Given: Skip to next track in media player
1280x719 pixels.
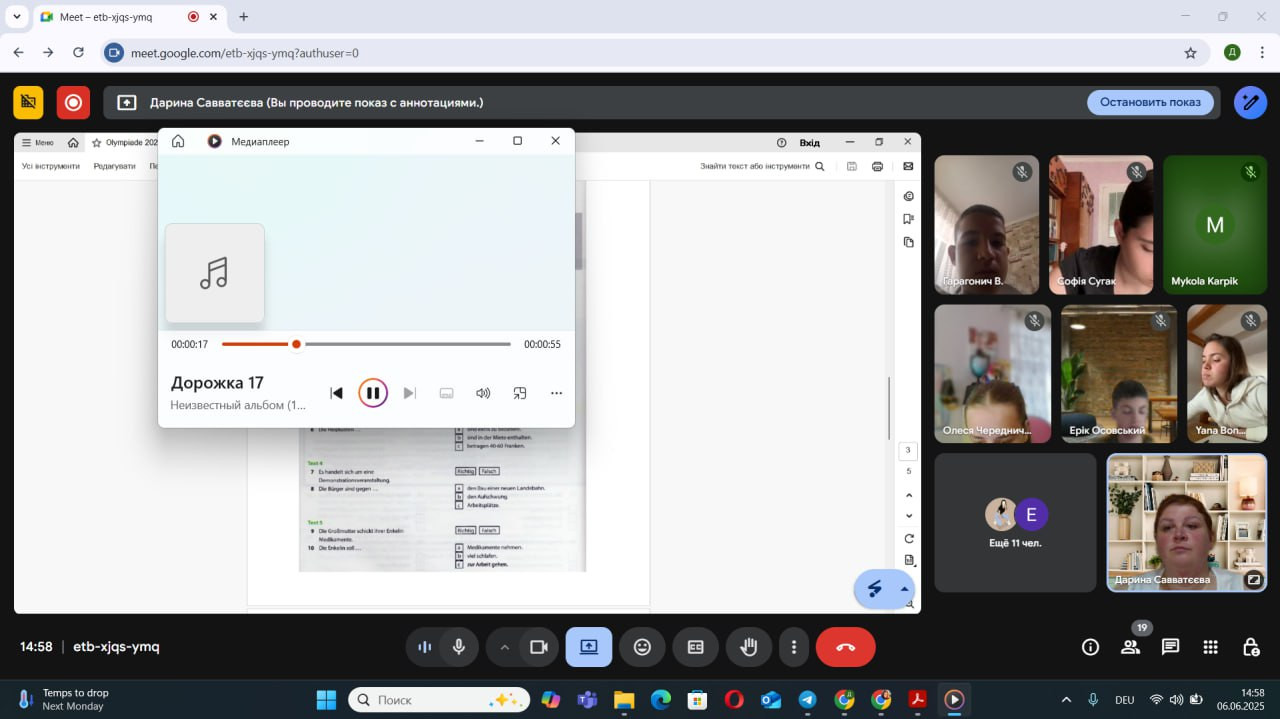Looking at the screenshot, I should pyautogui.click(x=409, y=393).
